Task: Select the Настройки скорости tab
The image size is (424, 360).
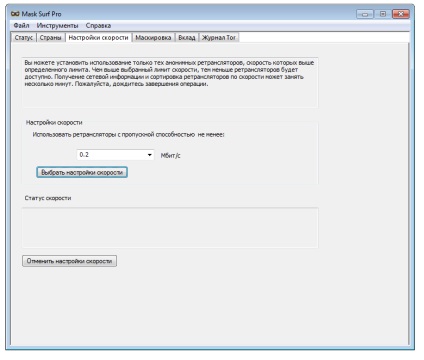Action: [x=98, y=37]
